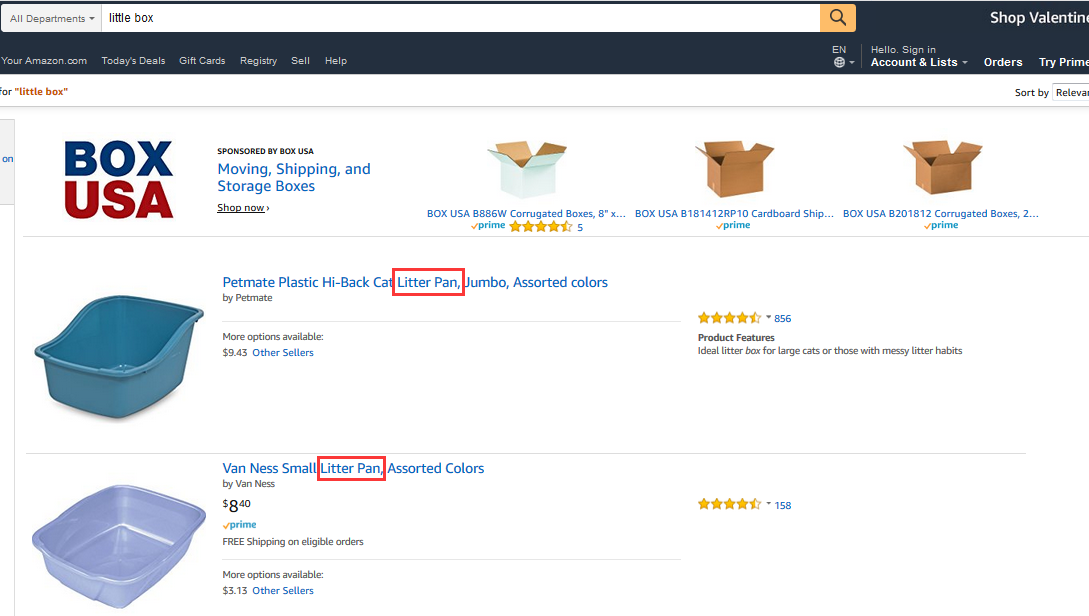Click the orange search magnifier button

point(837,18)
